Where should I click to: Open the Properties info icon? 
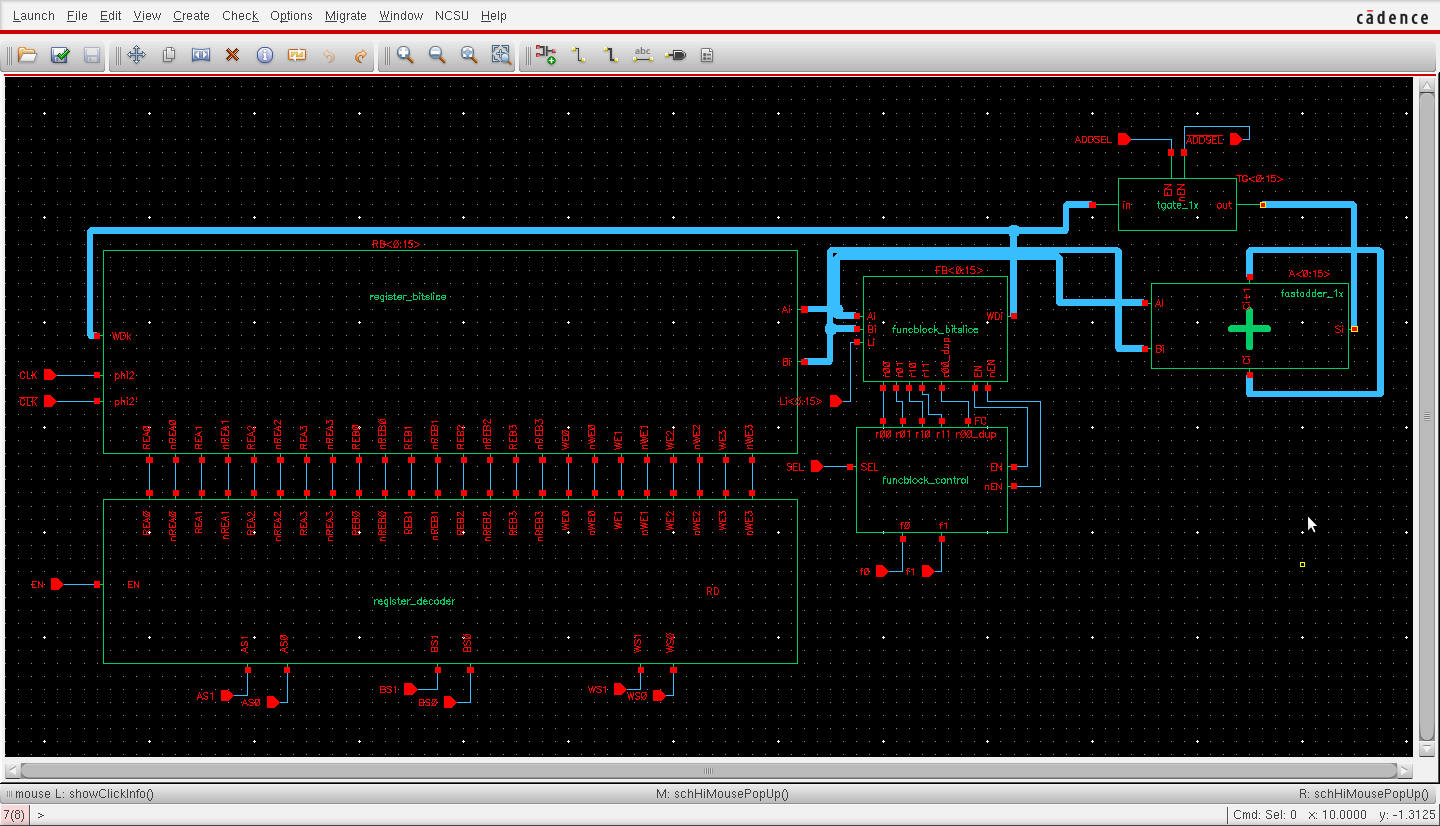[264, 55]
